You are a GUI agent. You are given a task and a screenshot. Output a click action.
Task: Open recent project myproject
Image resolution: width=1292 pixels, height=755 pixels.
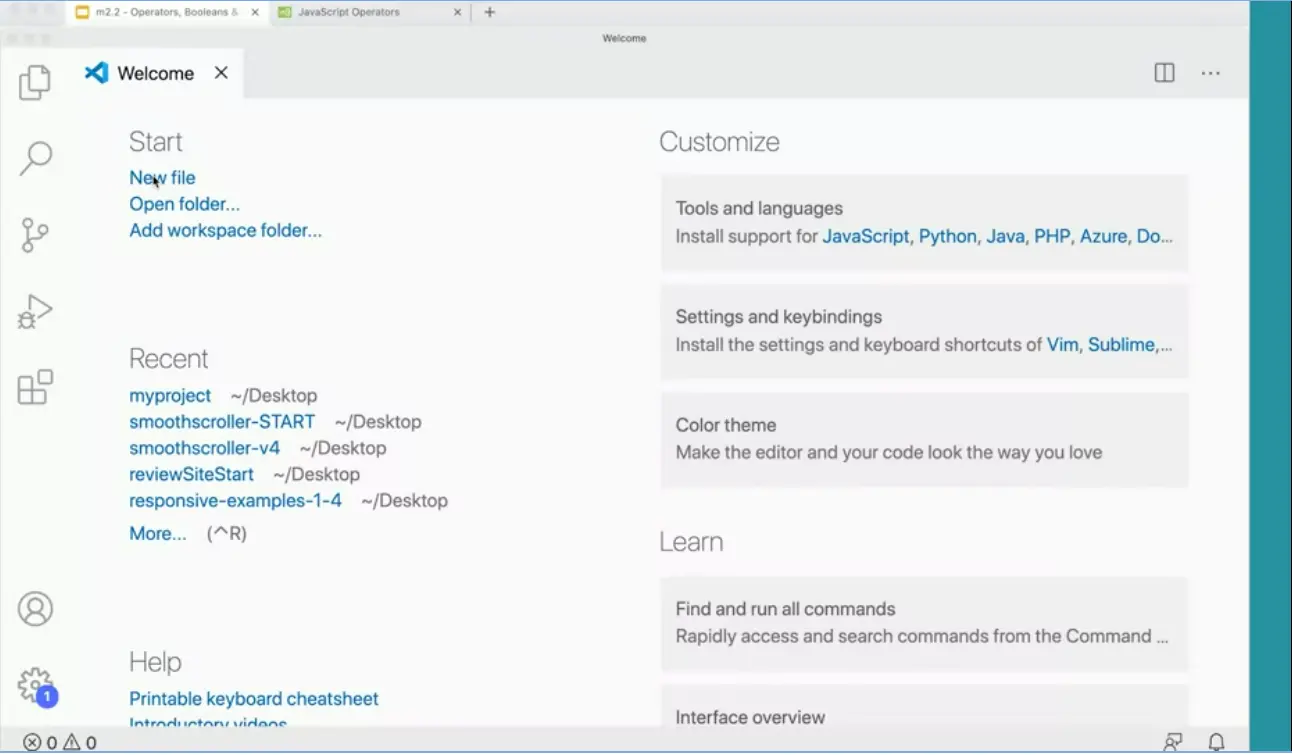(170, 396)
